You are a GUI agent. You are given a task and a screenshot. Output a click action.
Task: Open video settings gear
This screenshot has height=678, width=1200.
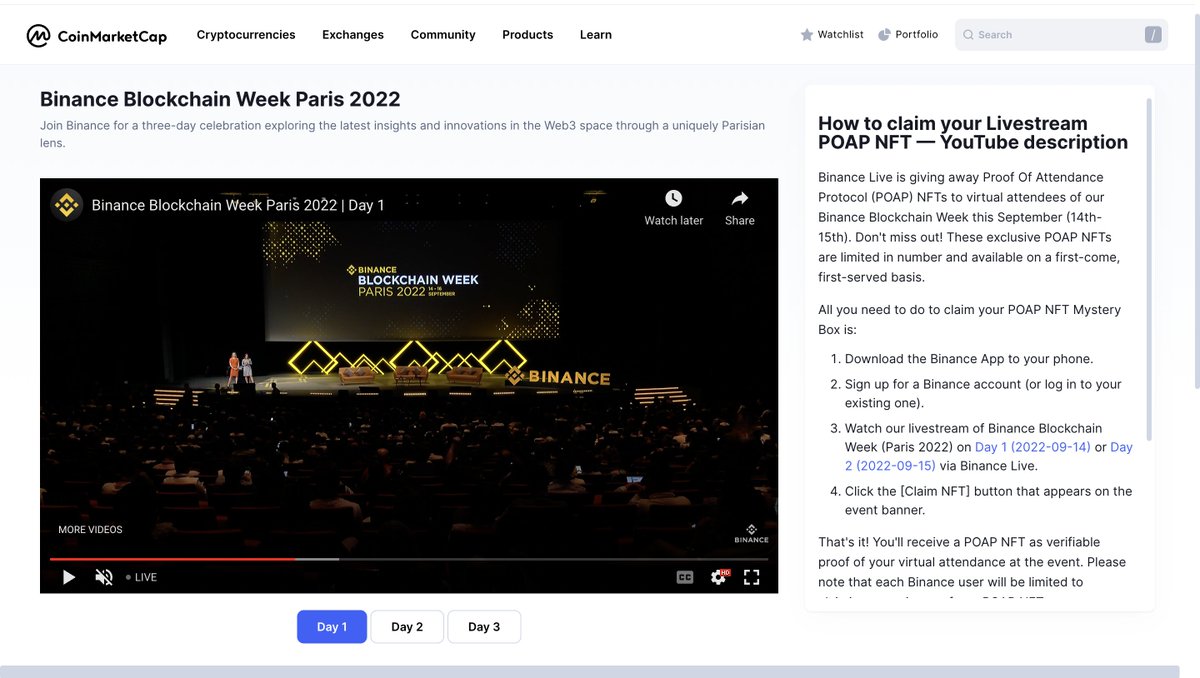point(719,577)
